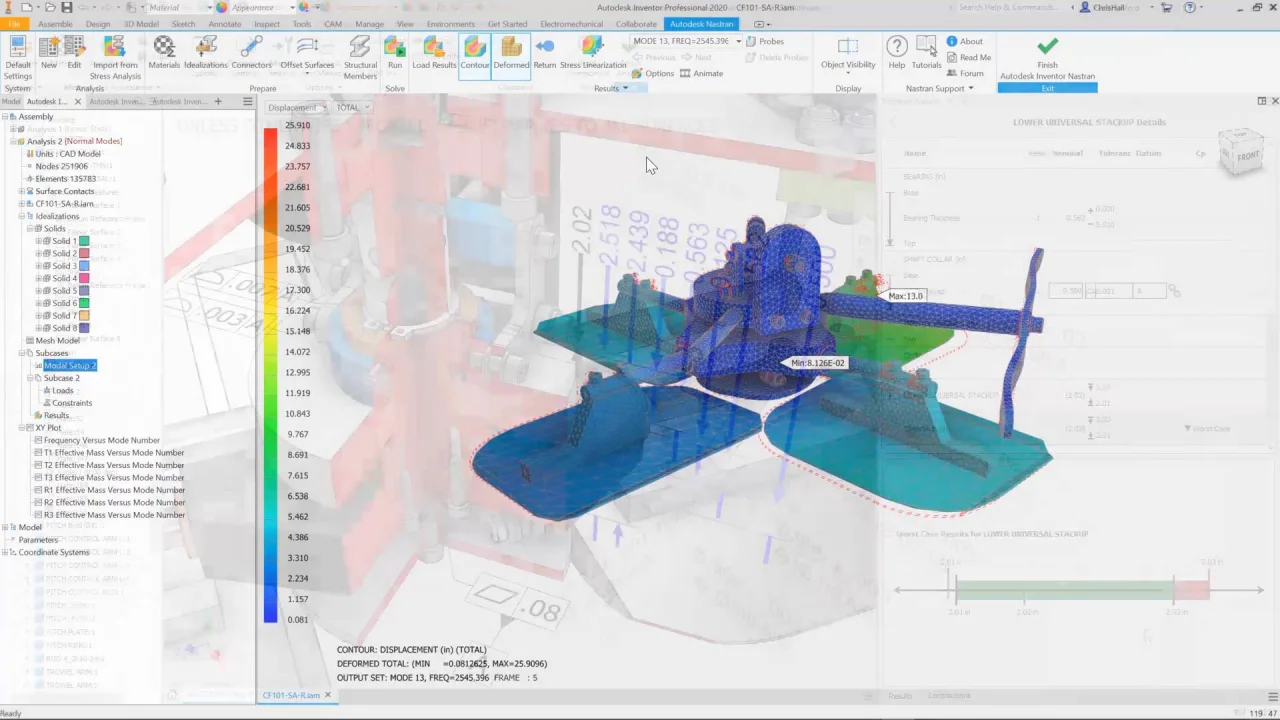Viewport: 1280px width, 720px height.
Task: Open the Displacement result type dropdown
Action: pyautogui.click(x=297, y=108)
